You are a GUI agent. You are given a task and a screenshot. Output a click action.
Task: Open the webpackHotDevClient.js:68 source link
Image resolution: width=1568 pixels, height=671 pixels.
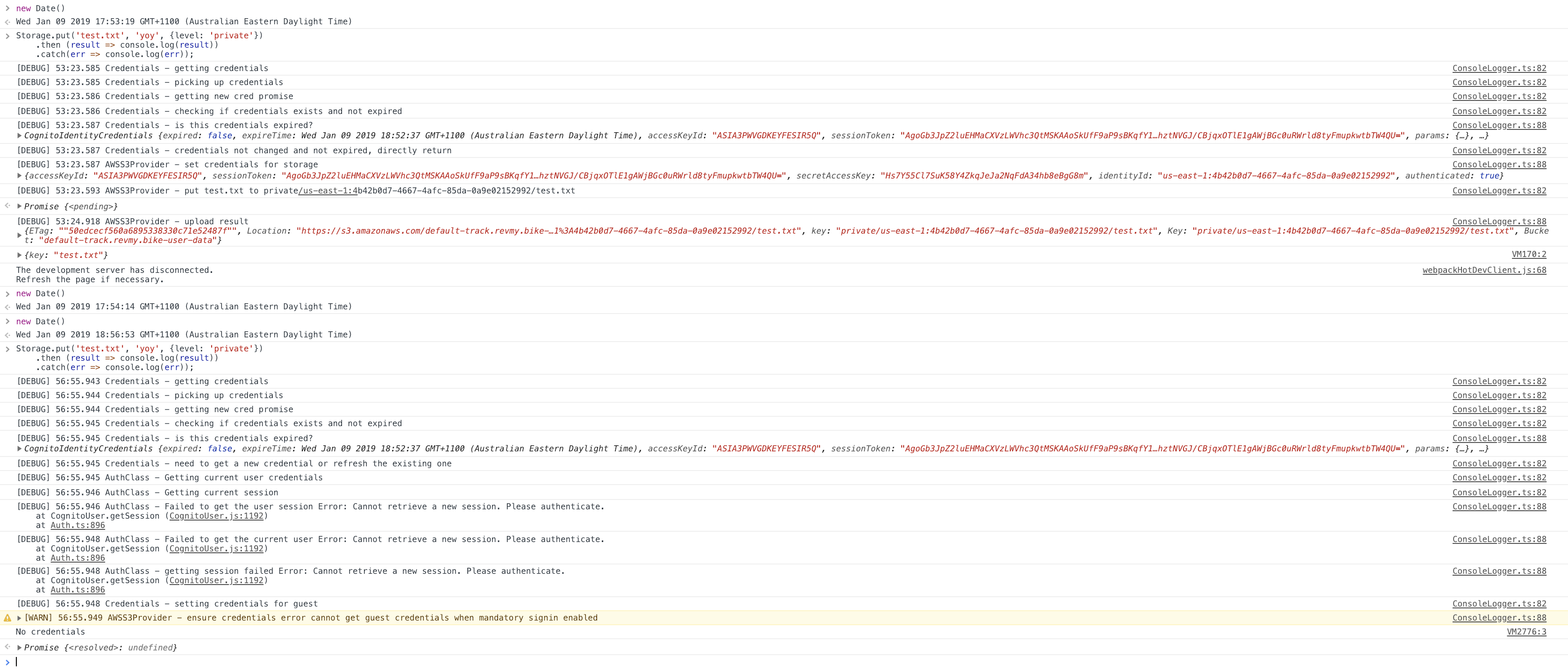[1483, 271]
